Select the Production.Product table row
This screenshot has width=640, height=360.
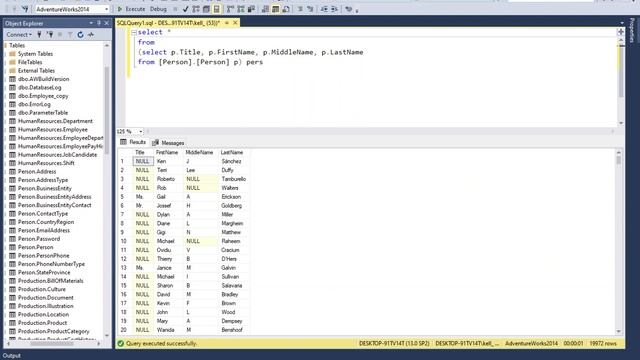click(x=42, y=322)
